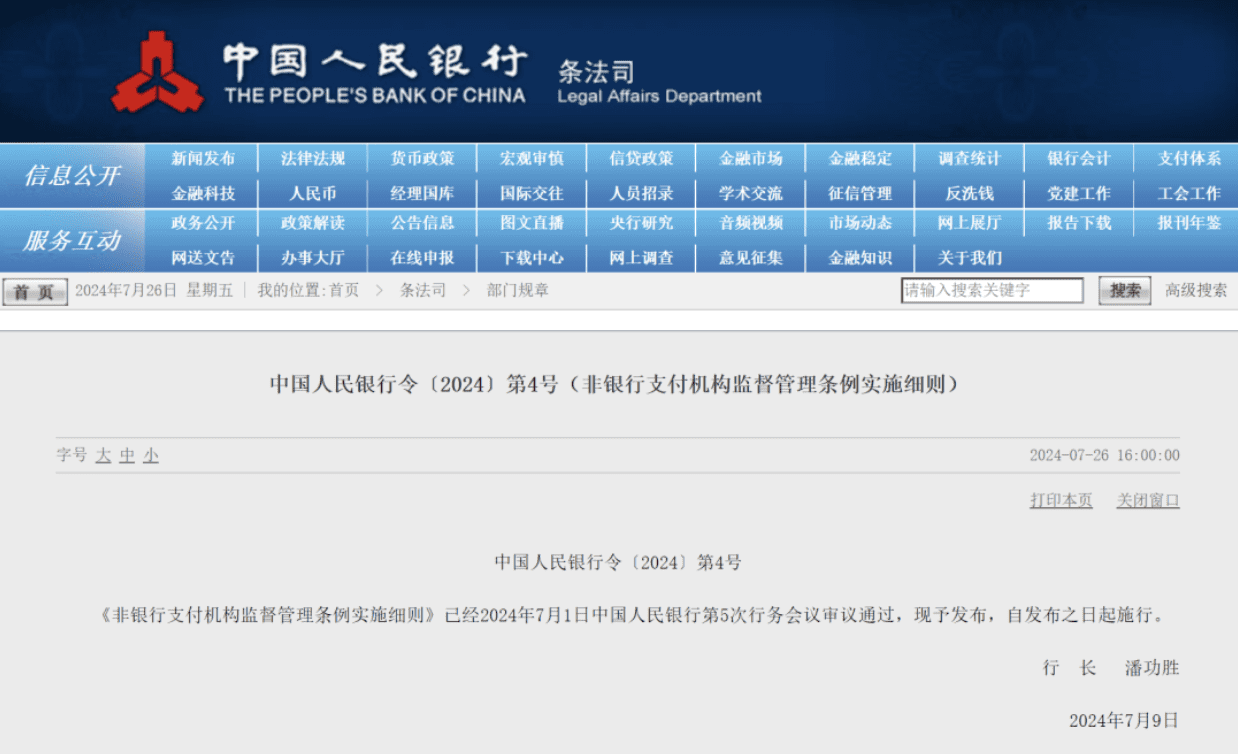Focus the search keyword input field
This screenshot has width=1238, height=754.
[992, 291]
